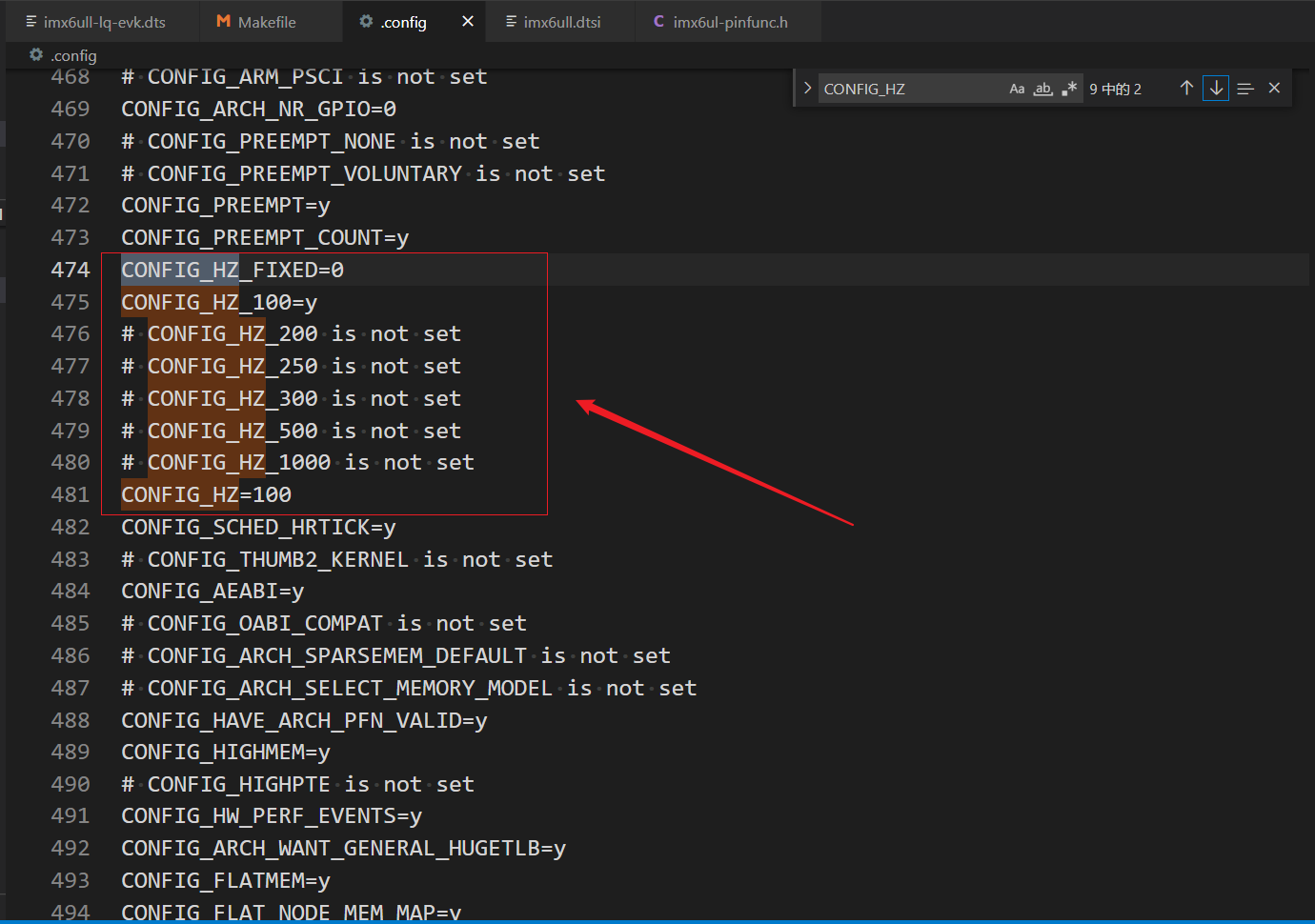Enable match case in the Find widget

coord(1017,88)
